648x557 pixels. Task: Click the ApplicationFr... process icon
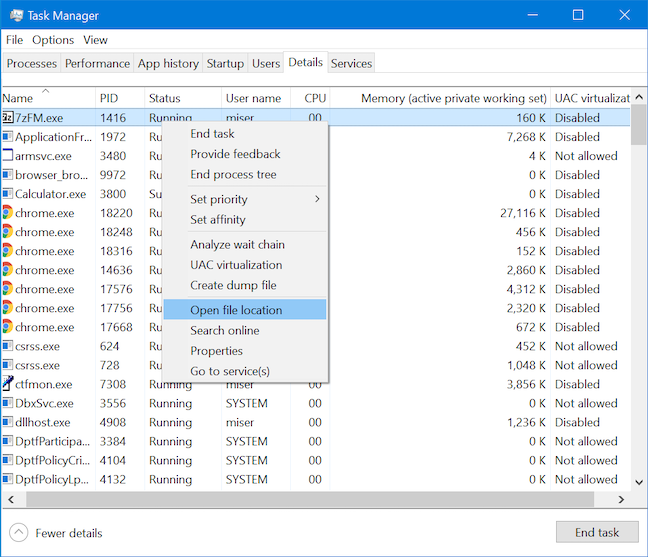[8, 136]
